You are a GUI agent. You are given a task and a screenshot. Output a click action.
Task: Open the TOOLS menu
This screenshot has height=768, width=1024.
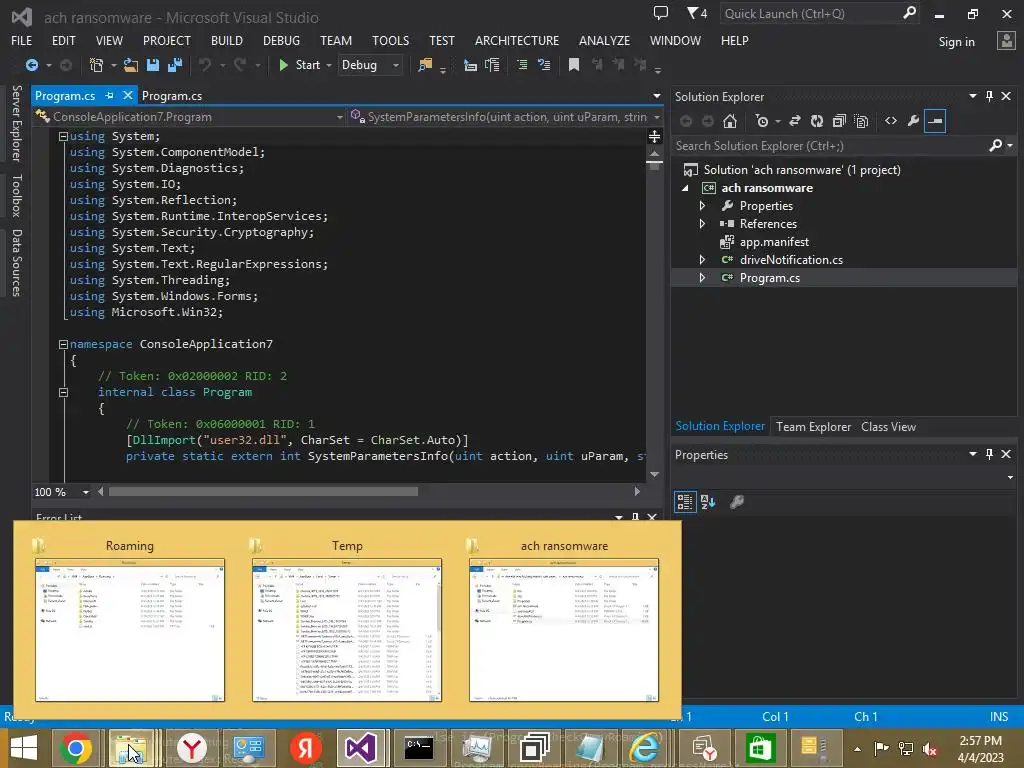point(391,40)
